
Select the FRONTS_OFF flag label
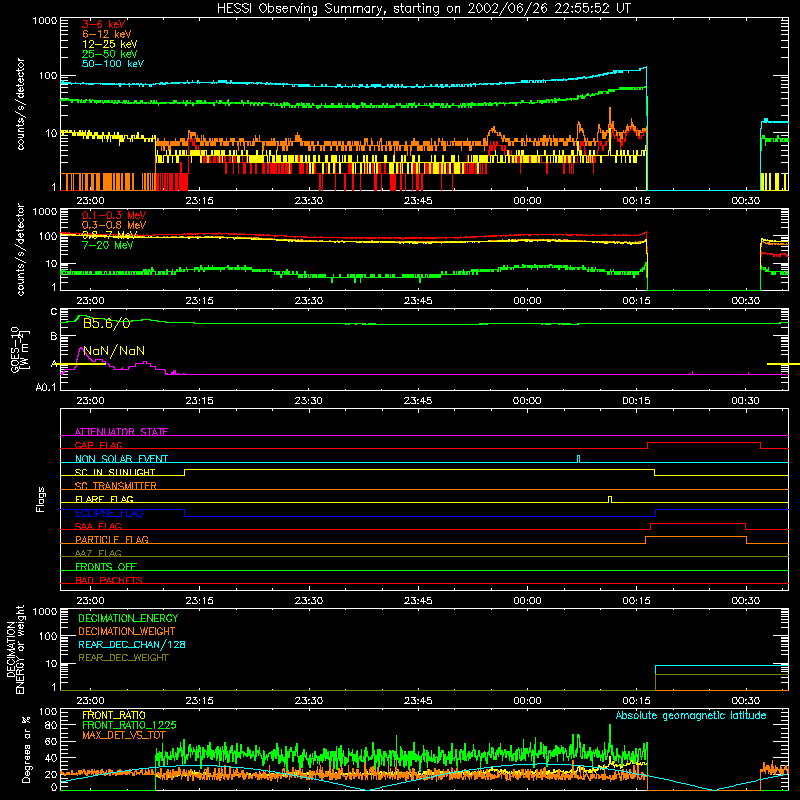pyautogui.click(x=106, y=567)
